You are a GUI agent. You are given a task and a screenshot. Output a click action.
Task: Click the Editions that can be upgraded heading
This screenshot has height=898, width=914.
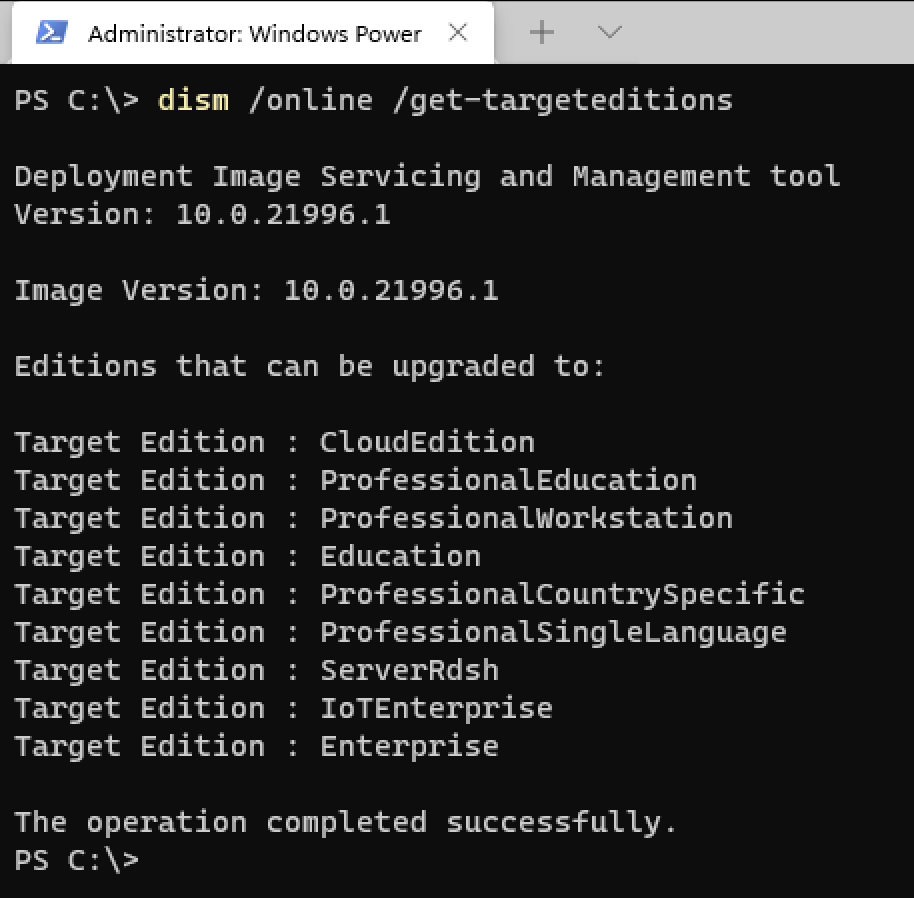(x=310, y=367)
